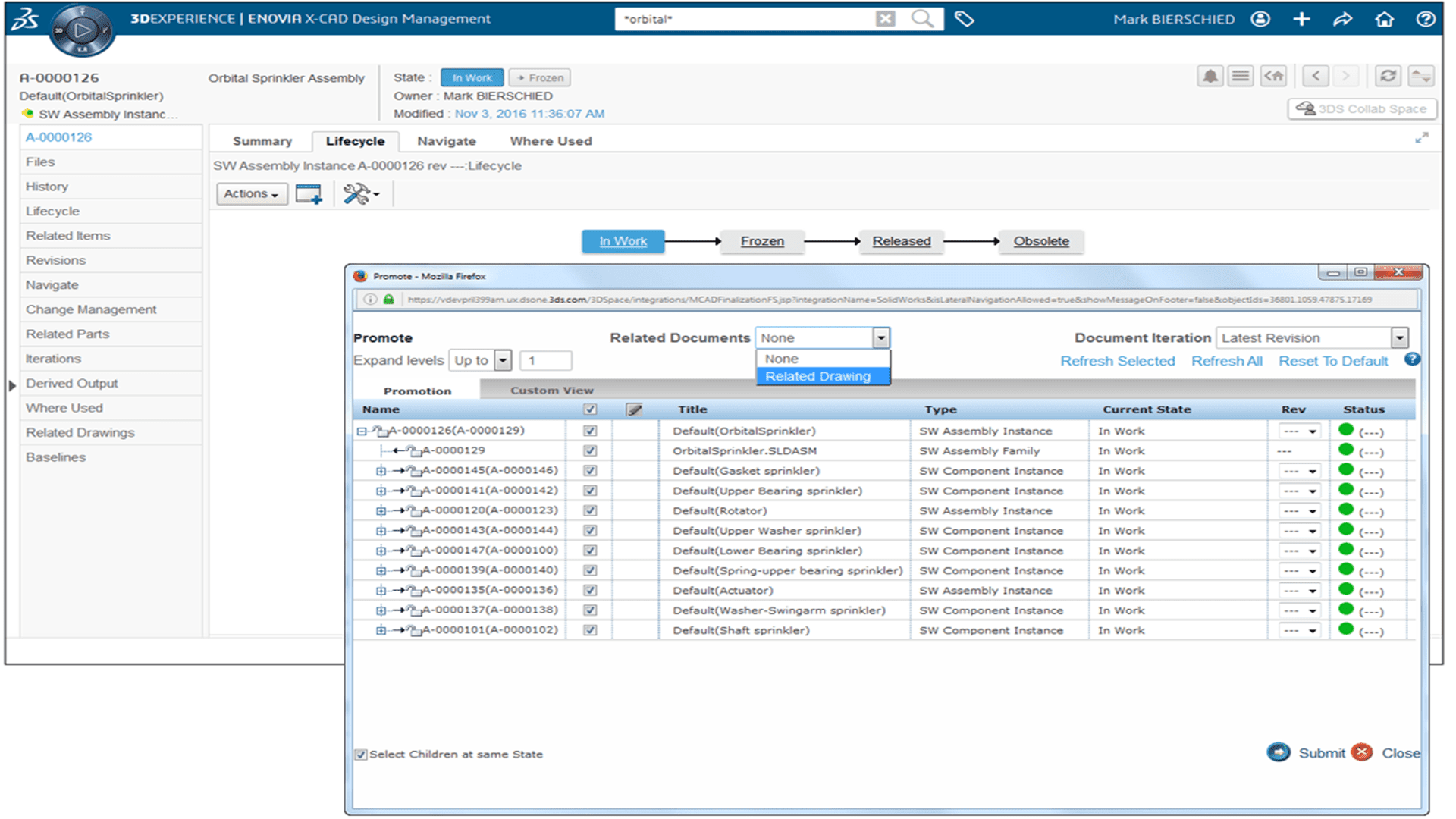
Task: Expand the left sidebar arrow handle
Action: pos(12,385)
